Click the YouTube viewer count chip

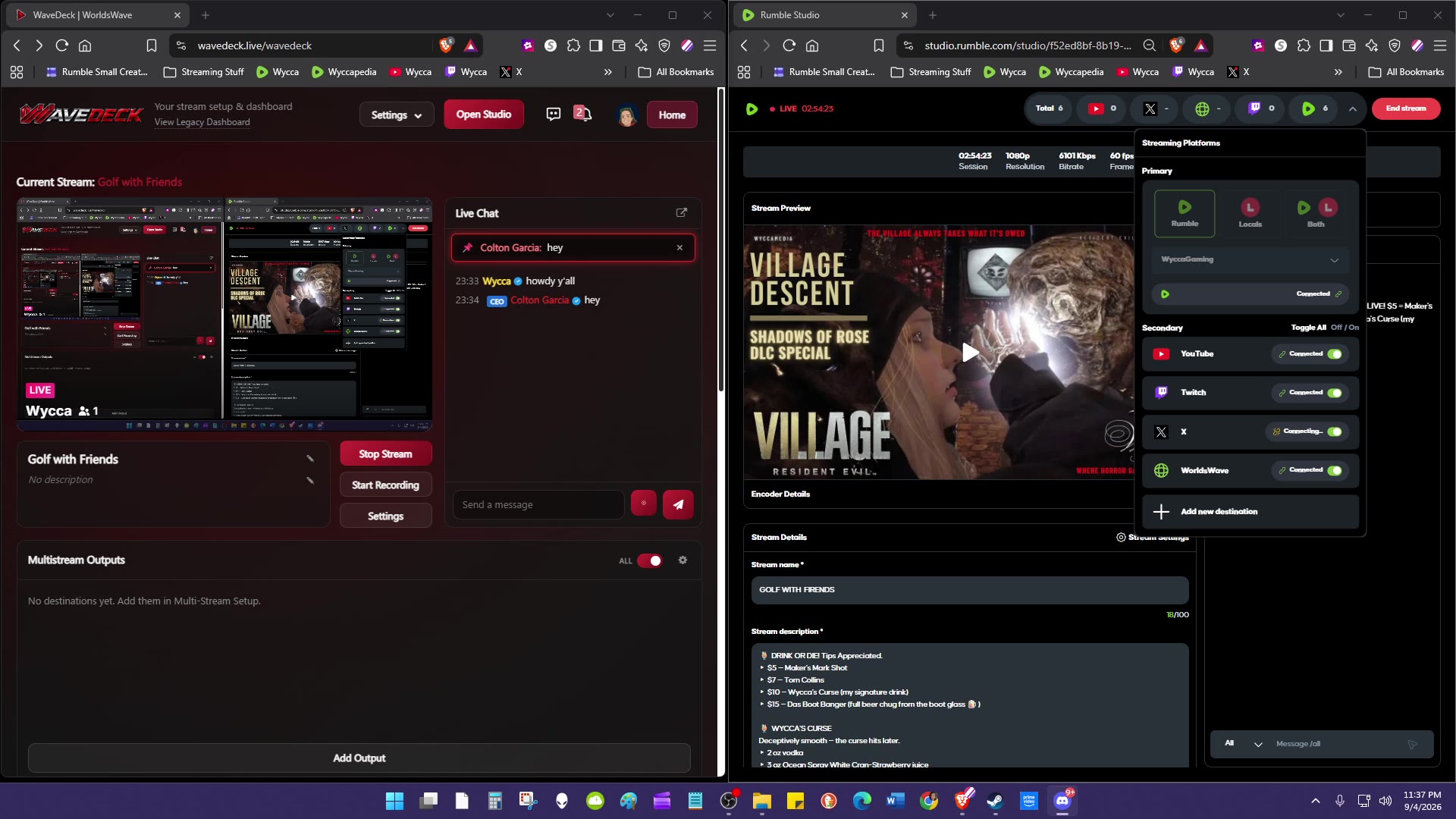coord(1102,108)
